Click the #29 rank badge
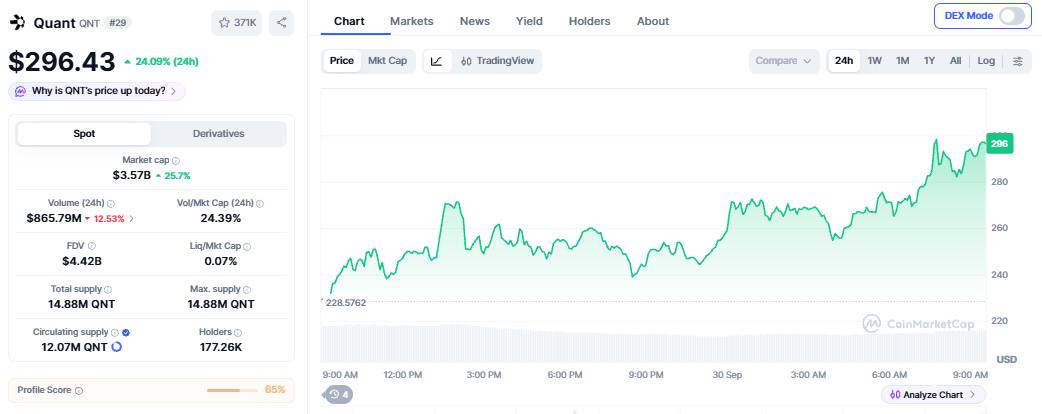Image resolution: width=1042 pixels, height=414 pixels. pyautogui.click(x=118, y=23)
